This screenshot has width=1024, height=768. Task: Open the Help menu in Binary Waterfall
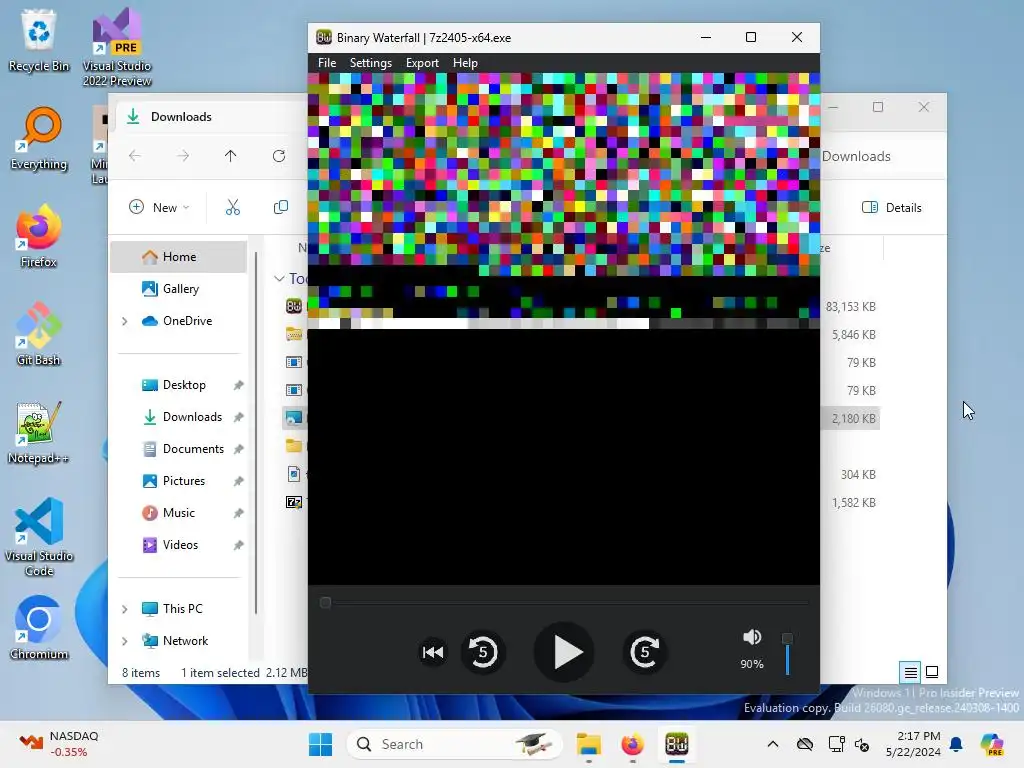coord(465,63)
